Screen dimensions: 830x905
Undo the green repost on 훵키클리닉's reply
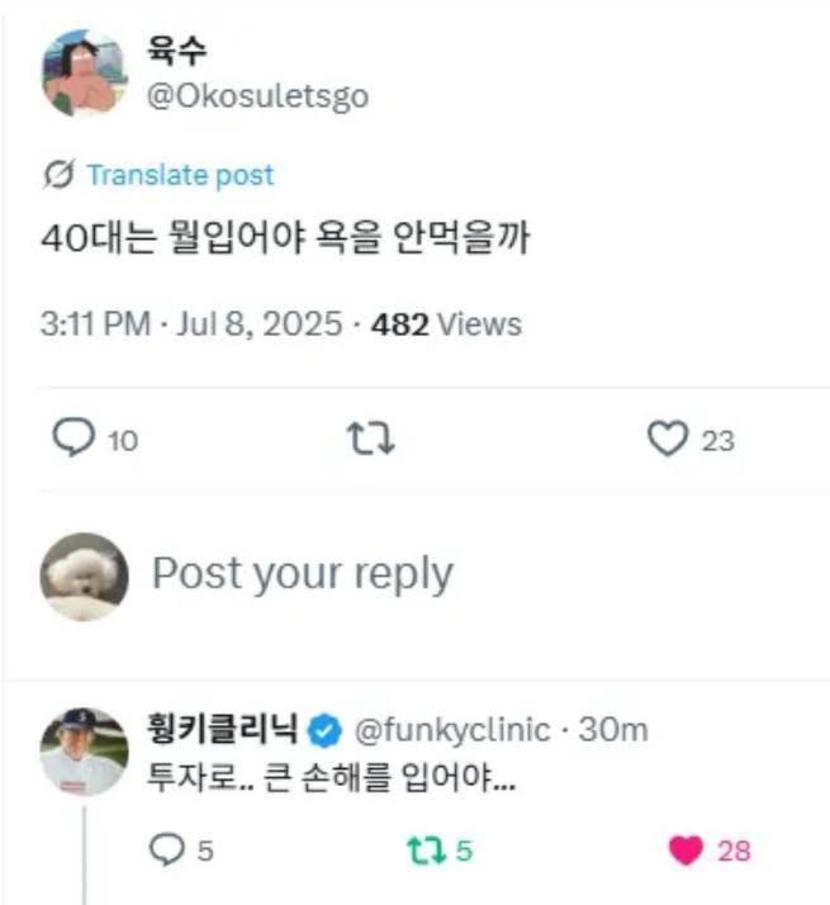point(425,850)
